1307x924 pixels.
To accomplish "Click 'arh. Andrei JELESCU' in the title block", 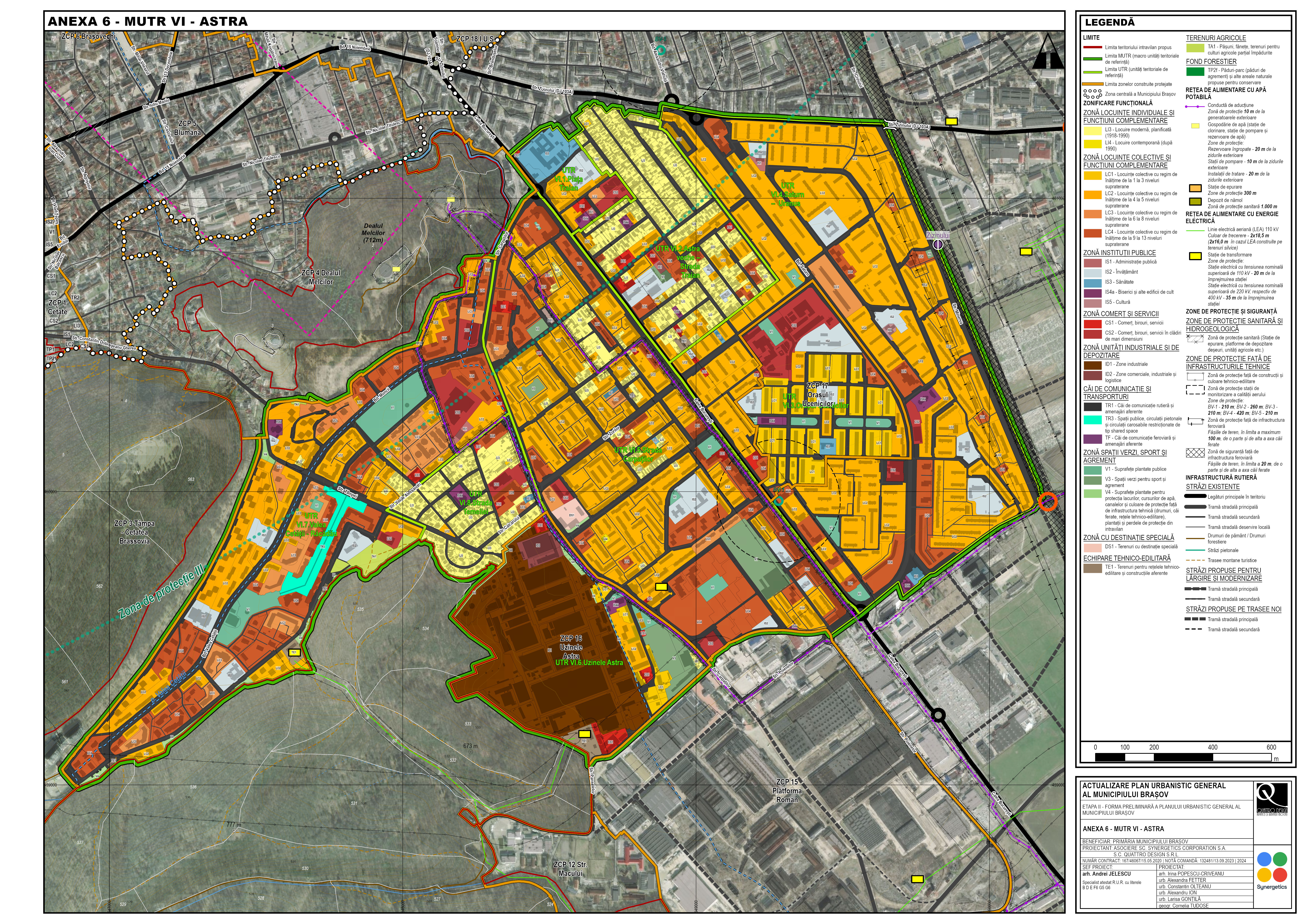I will coord(1107,874).
